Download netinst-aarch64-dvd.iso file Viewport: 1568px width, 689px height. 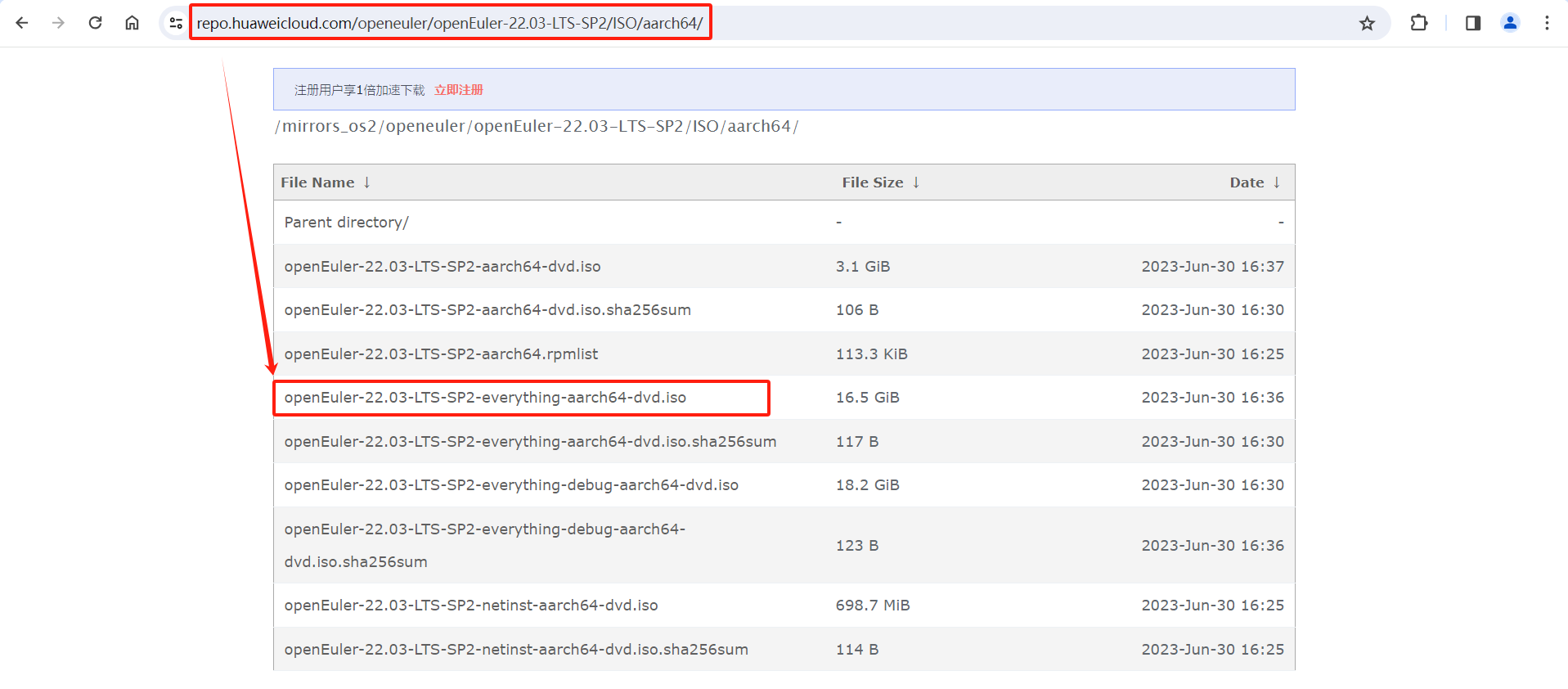click(x=471, y=606)
